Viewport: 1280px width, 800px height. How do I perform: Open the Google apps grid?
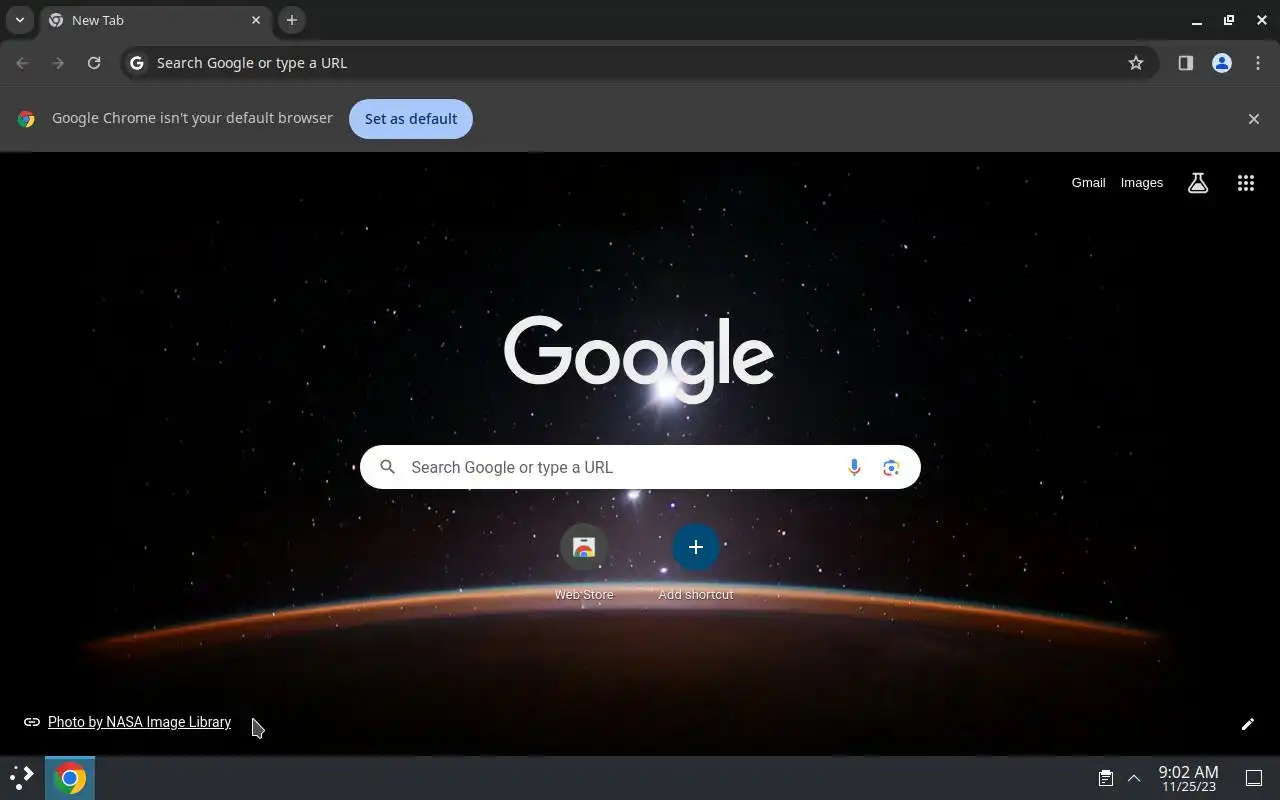coord(1246,183)
